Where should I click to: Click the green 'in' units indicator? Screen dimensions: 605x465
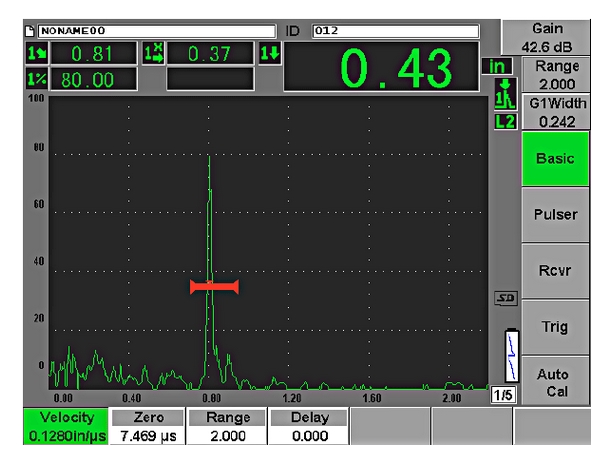coord(497,66)
